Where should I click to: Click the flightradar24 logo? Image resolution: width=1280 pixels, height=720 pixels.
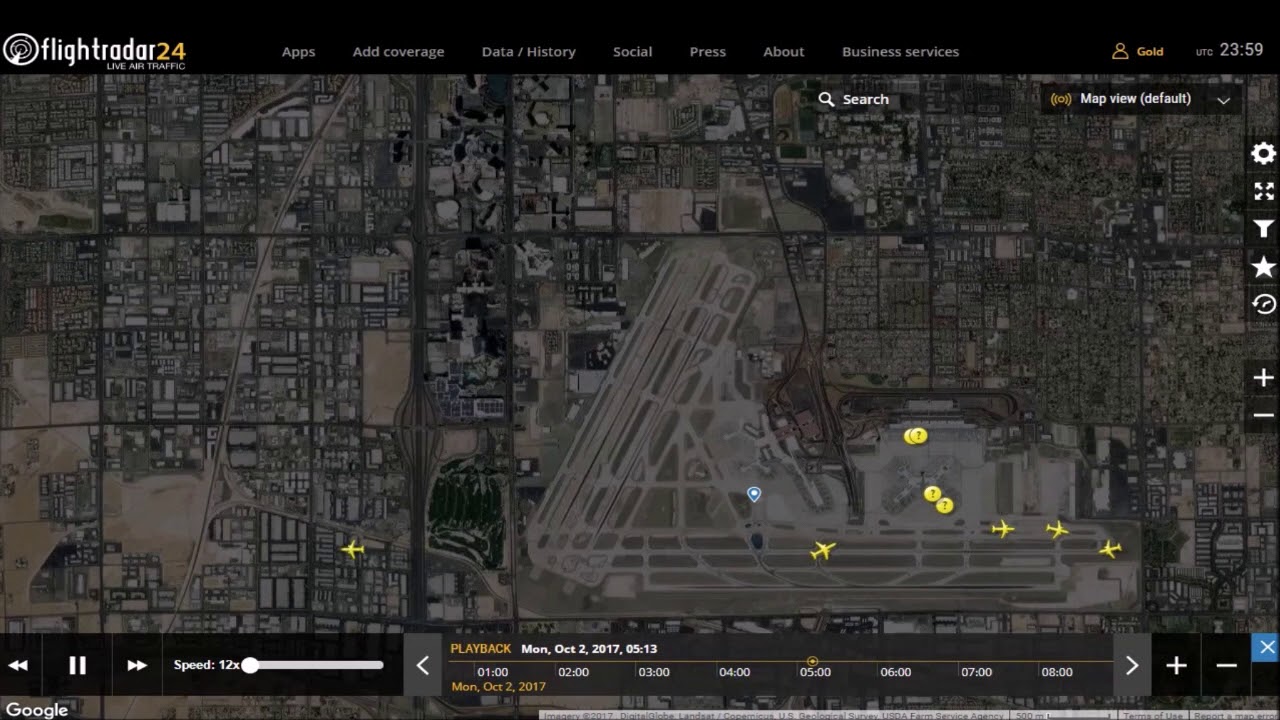coord(95,51)
